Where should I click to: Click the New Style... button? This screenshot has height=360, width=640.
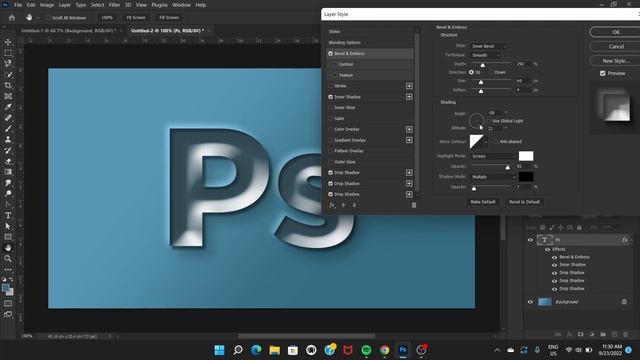616,61
